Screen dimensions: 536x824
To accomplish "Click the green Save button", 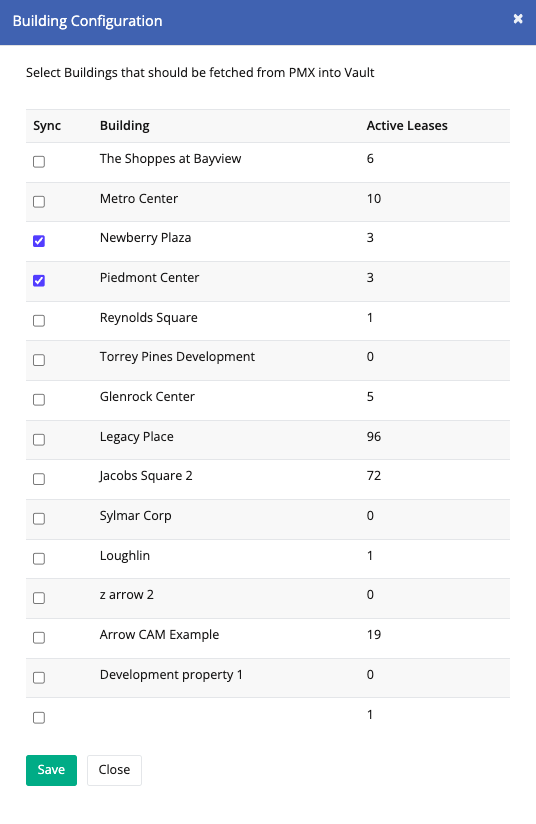I will [51, 770].
